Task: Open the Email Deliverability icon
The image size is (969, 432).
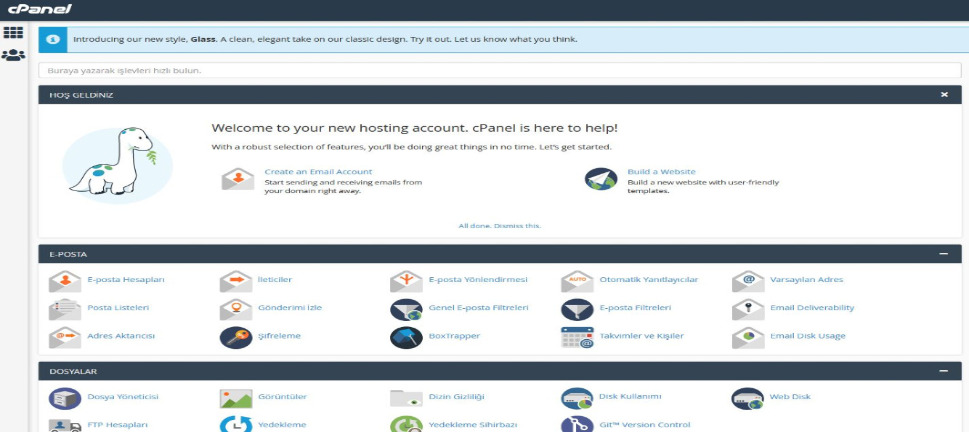Action: (748, 309)
